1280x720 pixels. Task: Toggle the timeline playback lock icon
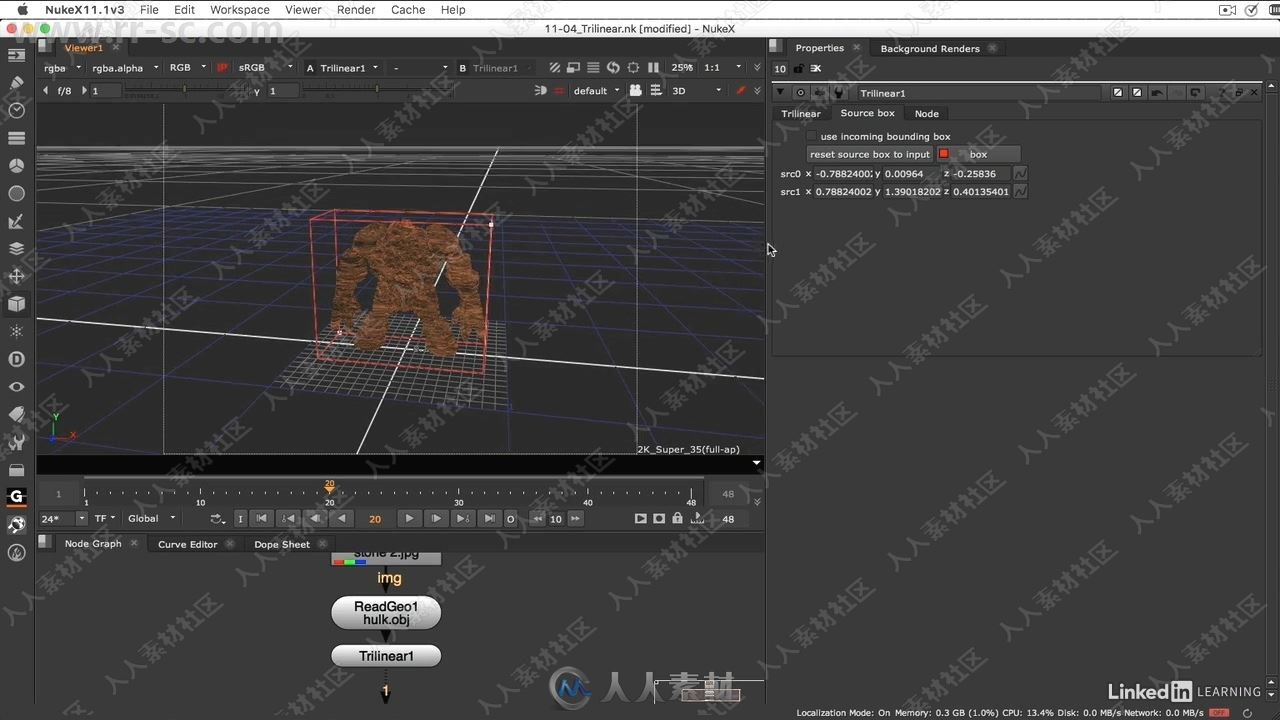pyautogui.click(x=677, y=518)
